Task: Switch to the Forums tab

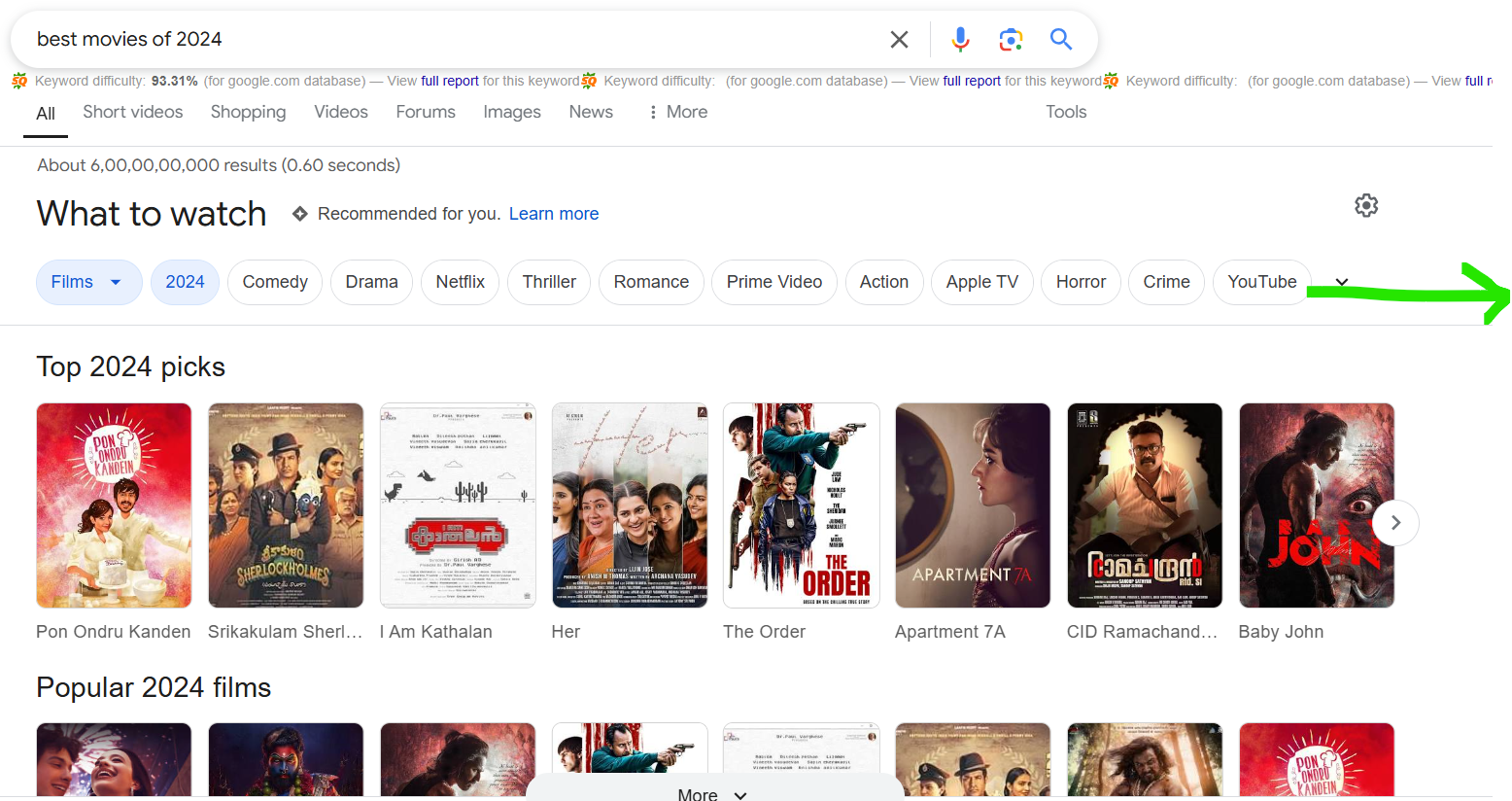Action: pyautogui.click(x=426, y=112)
